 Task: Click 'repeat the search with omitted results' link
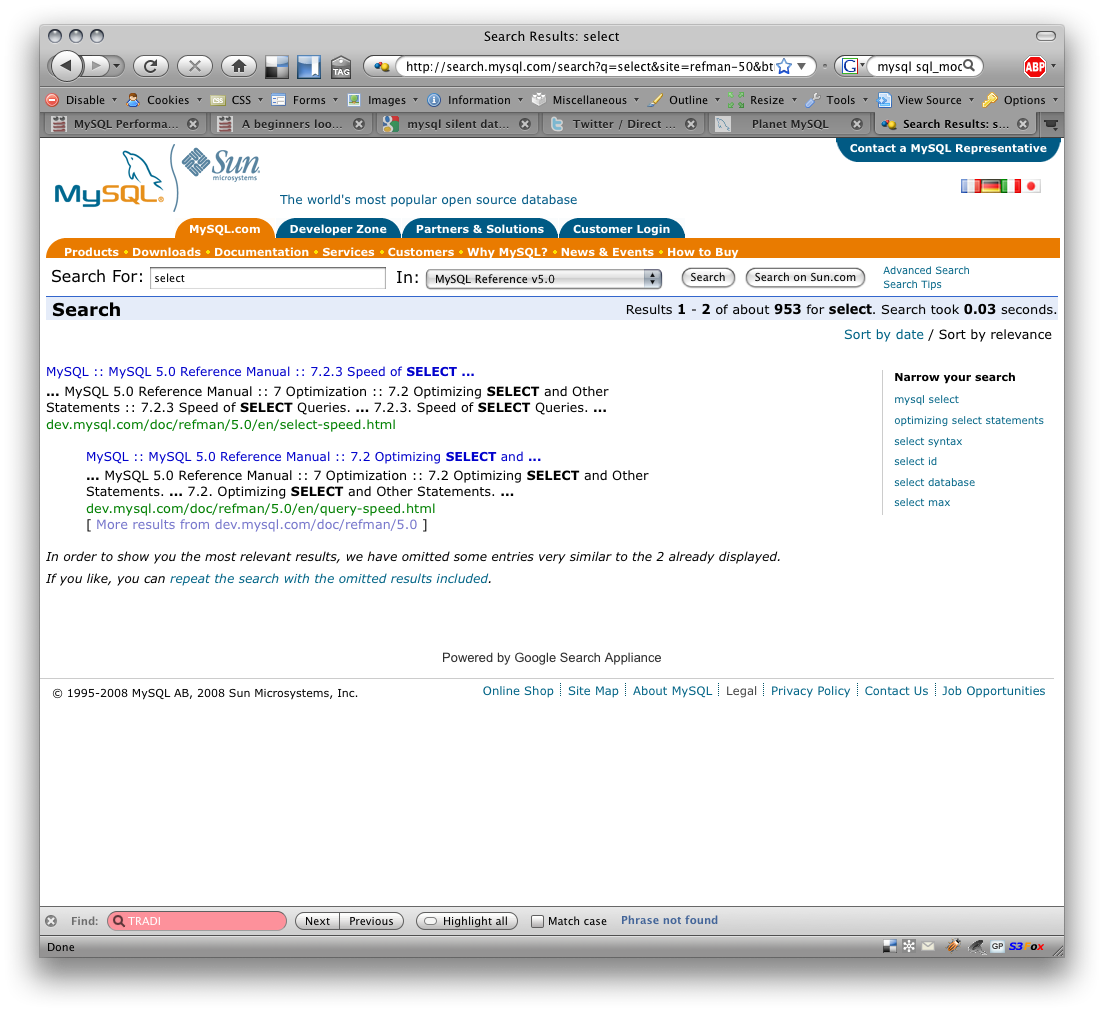(x=329, y=578)
